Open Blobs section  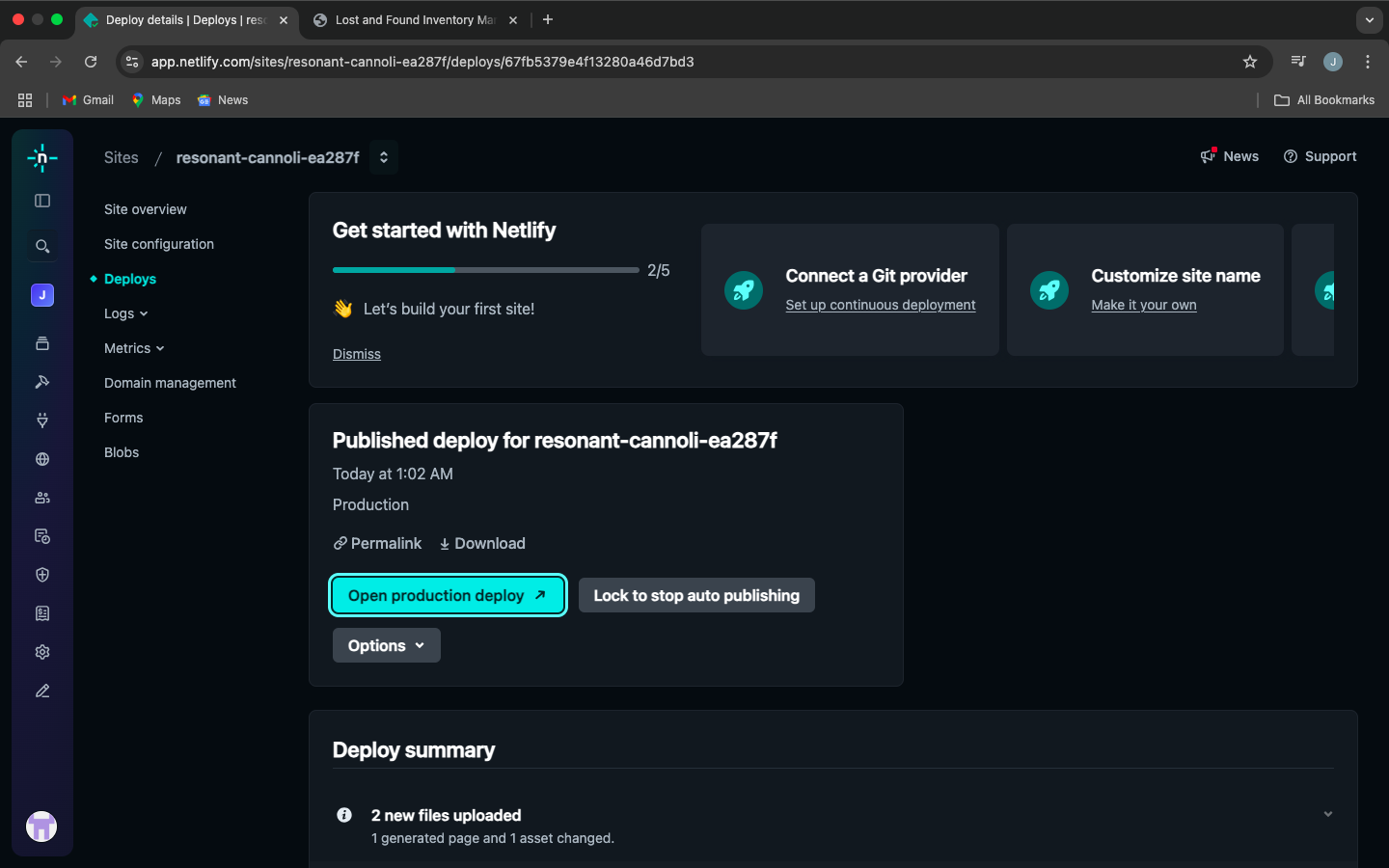tap(122, 452)
